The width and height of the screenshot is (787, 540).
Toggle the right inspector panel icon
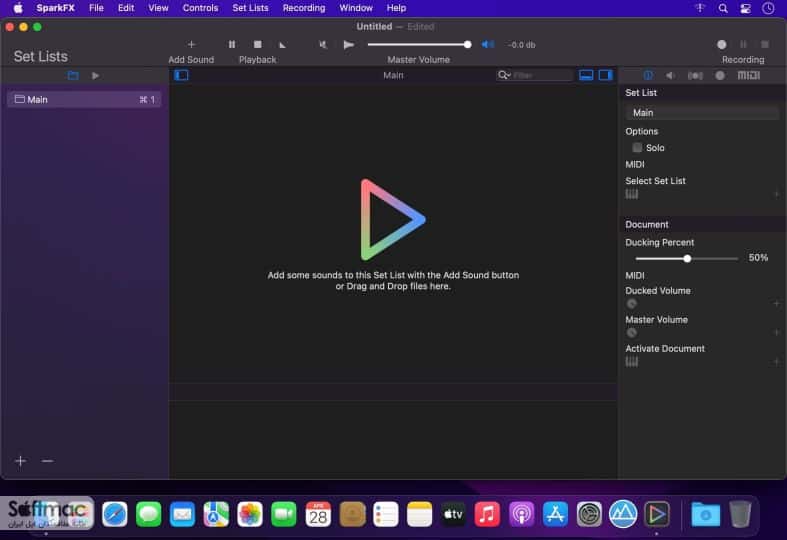pyautogui.click(x=606, y=75)
